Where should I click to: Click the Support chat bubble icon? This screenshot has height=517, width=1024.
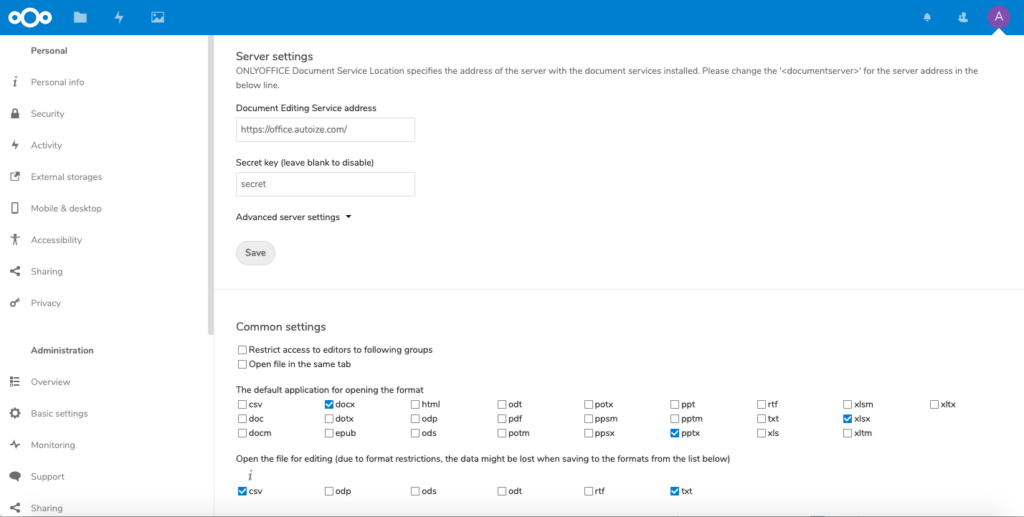[15, 477]
